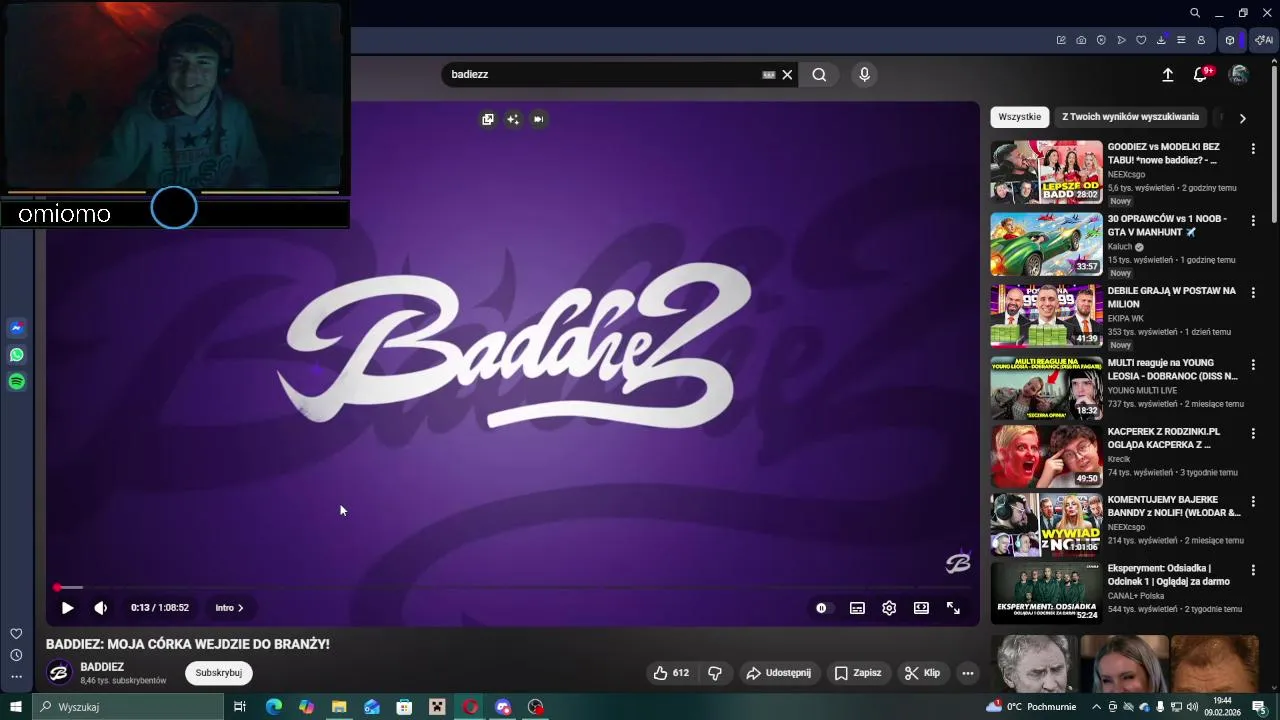Open options for DEBILE GRAJĄ video
This screenshot has width=1280, height=720.
click(1253, 293)
